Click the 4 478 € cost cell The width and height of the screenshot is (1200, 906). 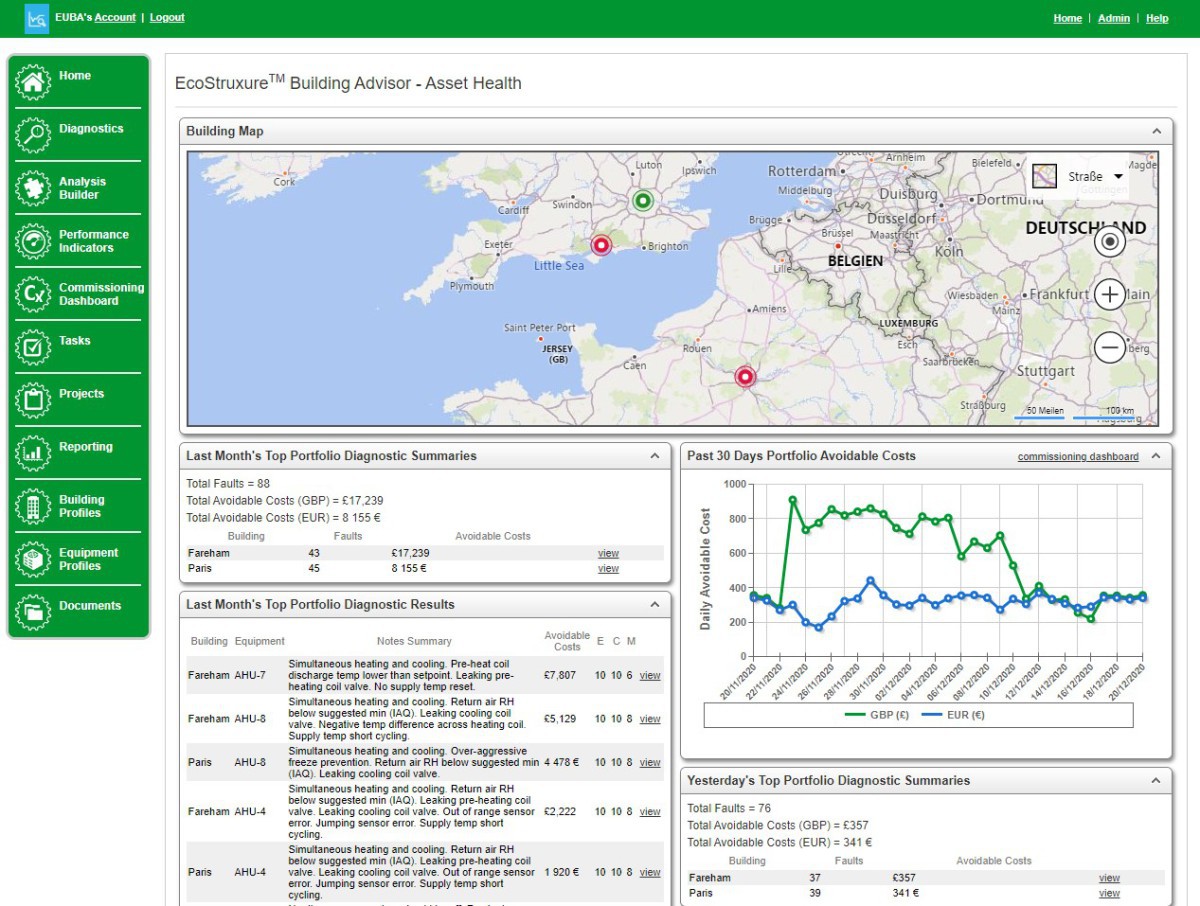coord(562,763)
